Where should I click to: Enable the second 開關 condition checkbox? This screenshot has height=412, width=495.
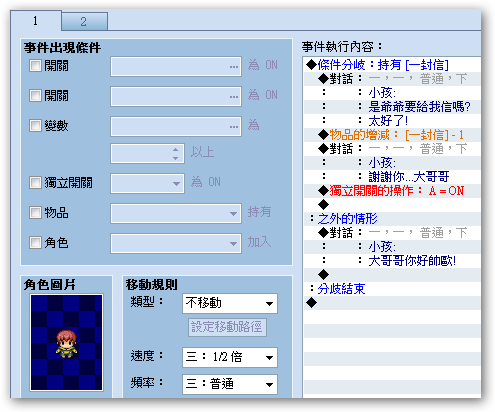pos(35,96)
